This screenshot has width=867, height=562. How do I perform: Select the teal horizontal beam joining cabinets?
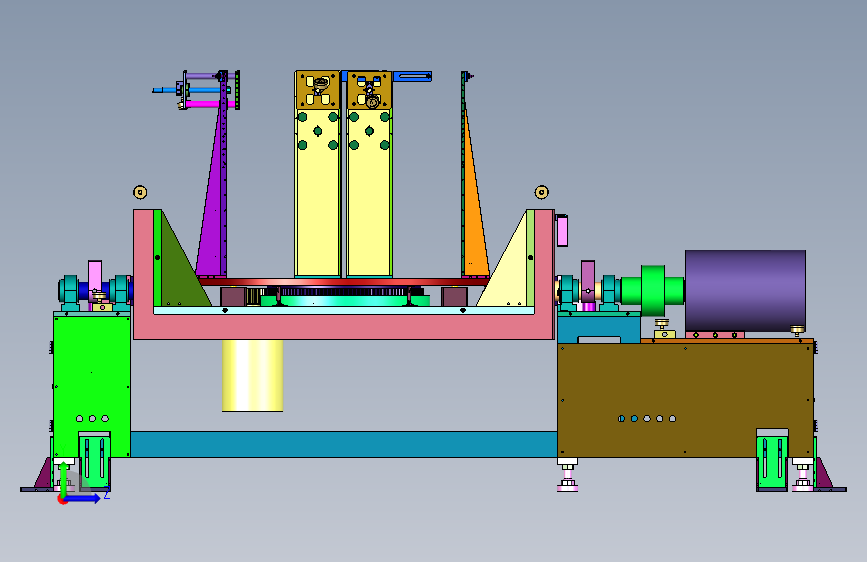[343, 444]
